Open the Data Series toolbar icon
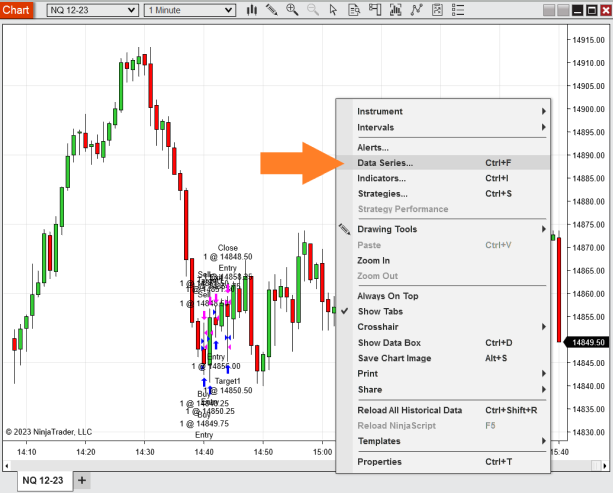The height and width of the screenshot is (493, 613). pos(396,10)
